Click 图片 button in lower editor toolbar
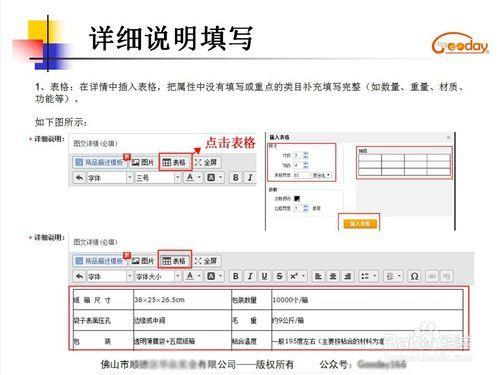500x375 pixels. [x=143, y=260]
